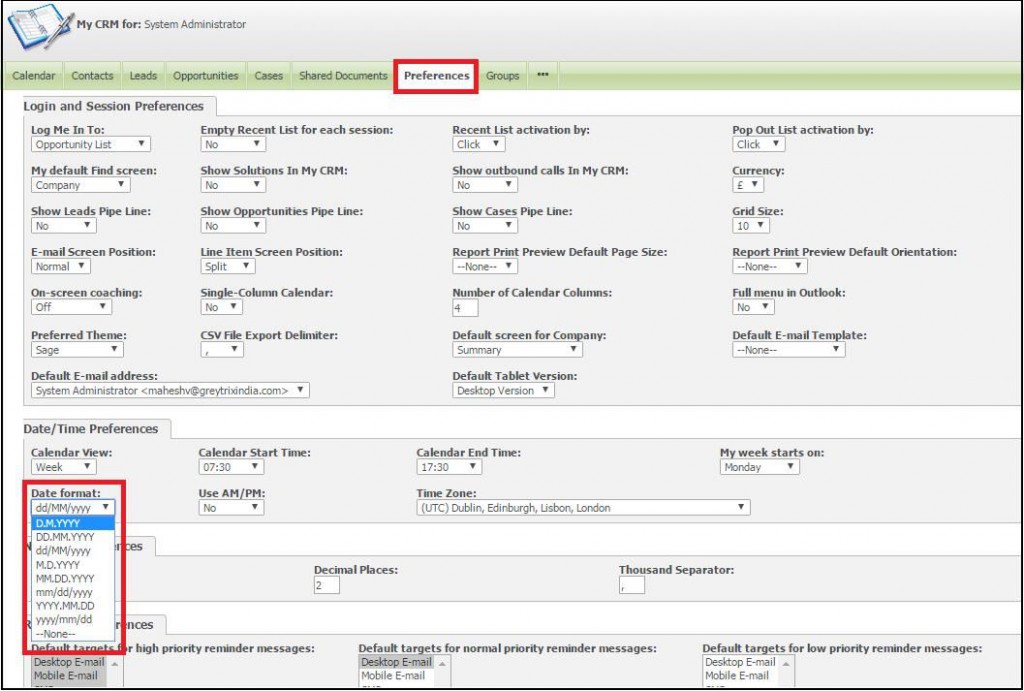
Task: Open the Preferred Theme dropdown
Action: pyautogui.click(x=77, y=350)
